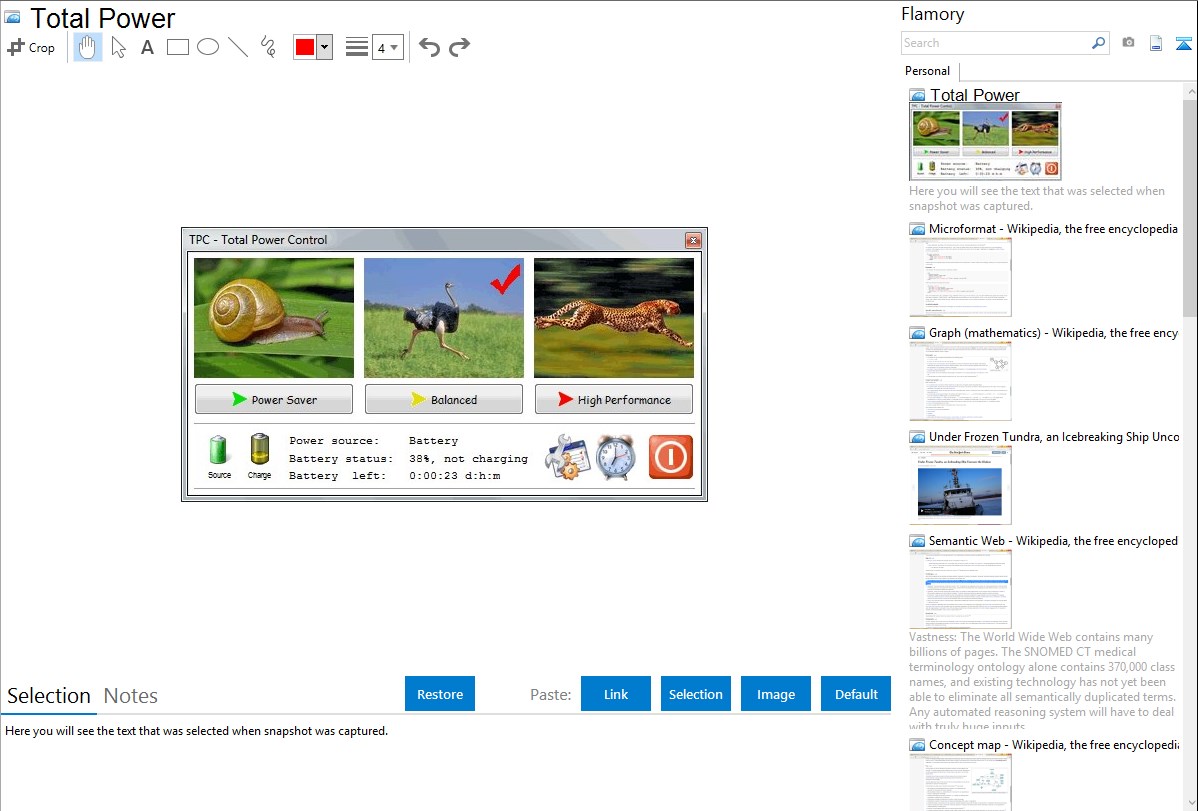The height and width of the screenshot is (811, 1198).
Task: Click the green Source battery icon
Action: pos(219,450)
